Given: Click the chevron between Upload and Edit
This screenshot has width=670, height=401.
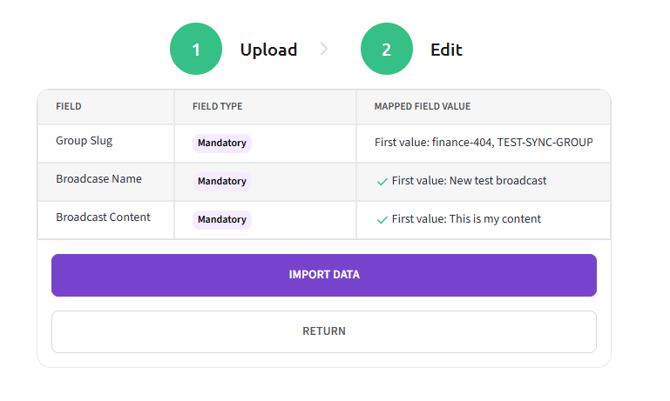Looking at the screenshot, I should [324, 49].
